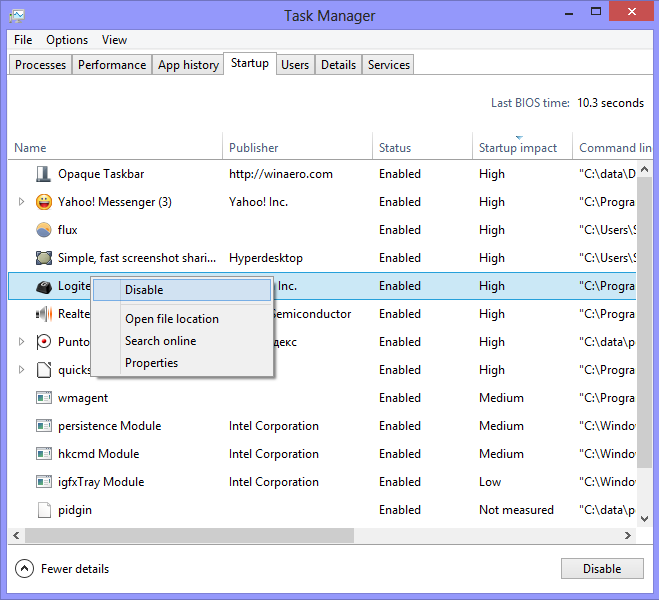Click the Hyperdesktop publisher cell

[266, 258]
